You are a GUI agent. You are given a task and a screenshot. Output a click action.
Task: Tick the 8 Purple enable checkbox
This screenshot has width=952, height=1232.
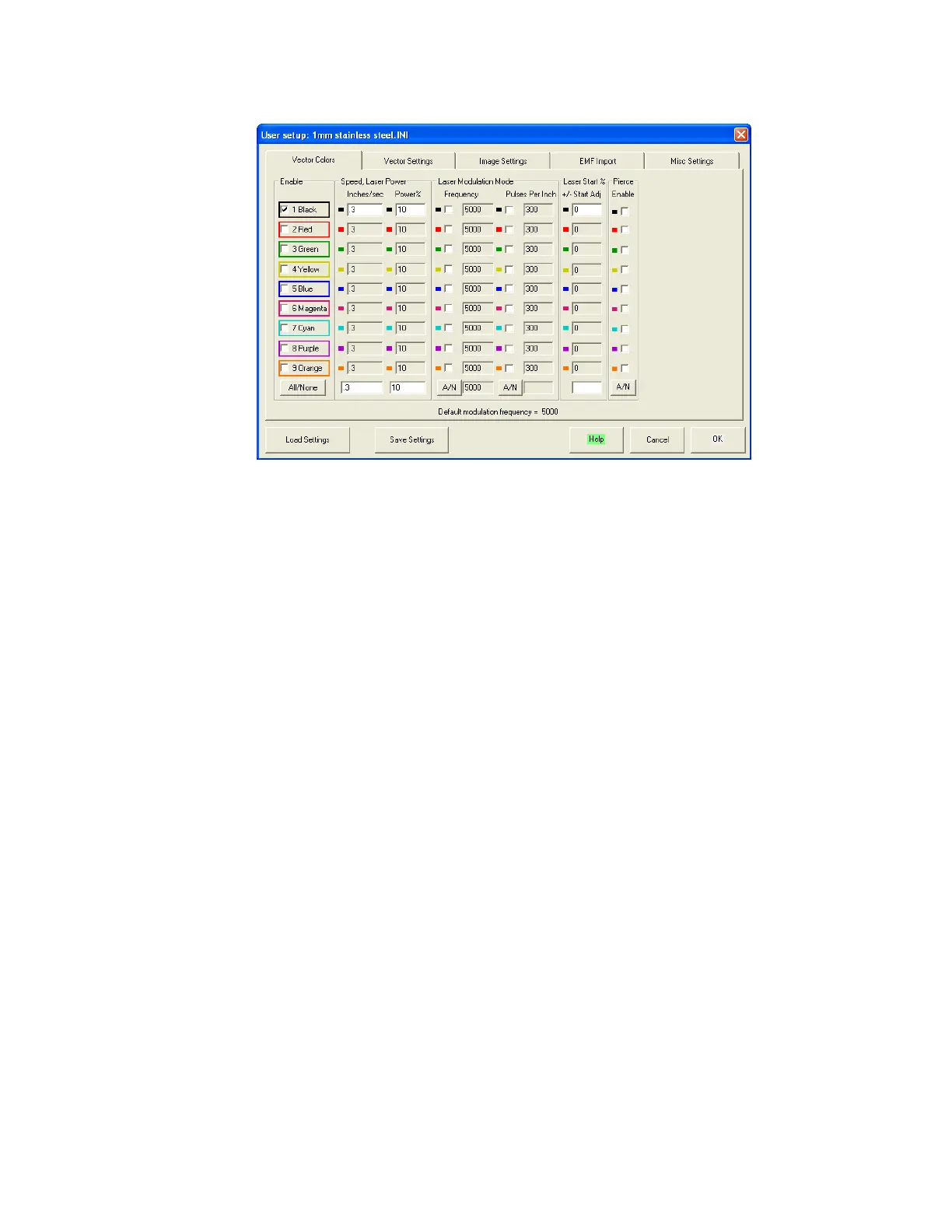click(x=285, y=348)
